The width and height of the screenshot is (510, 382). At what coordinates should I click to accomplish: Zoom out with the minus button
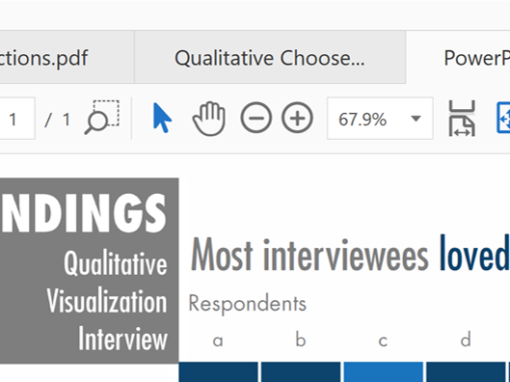coord(256,118)
